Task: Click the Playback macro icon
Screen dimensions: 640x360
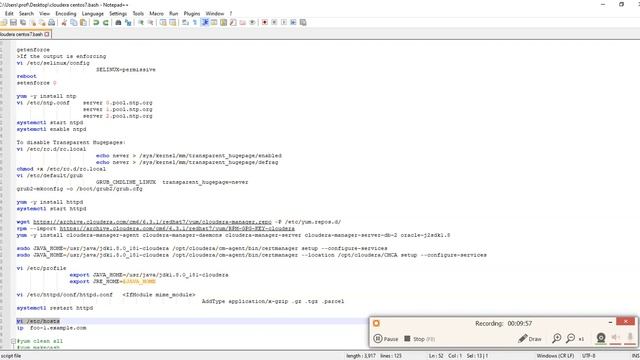Action: point(284,22)
